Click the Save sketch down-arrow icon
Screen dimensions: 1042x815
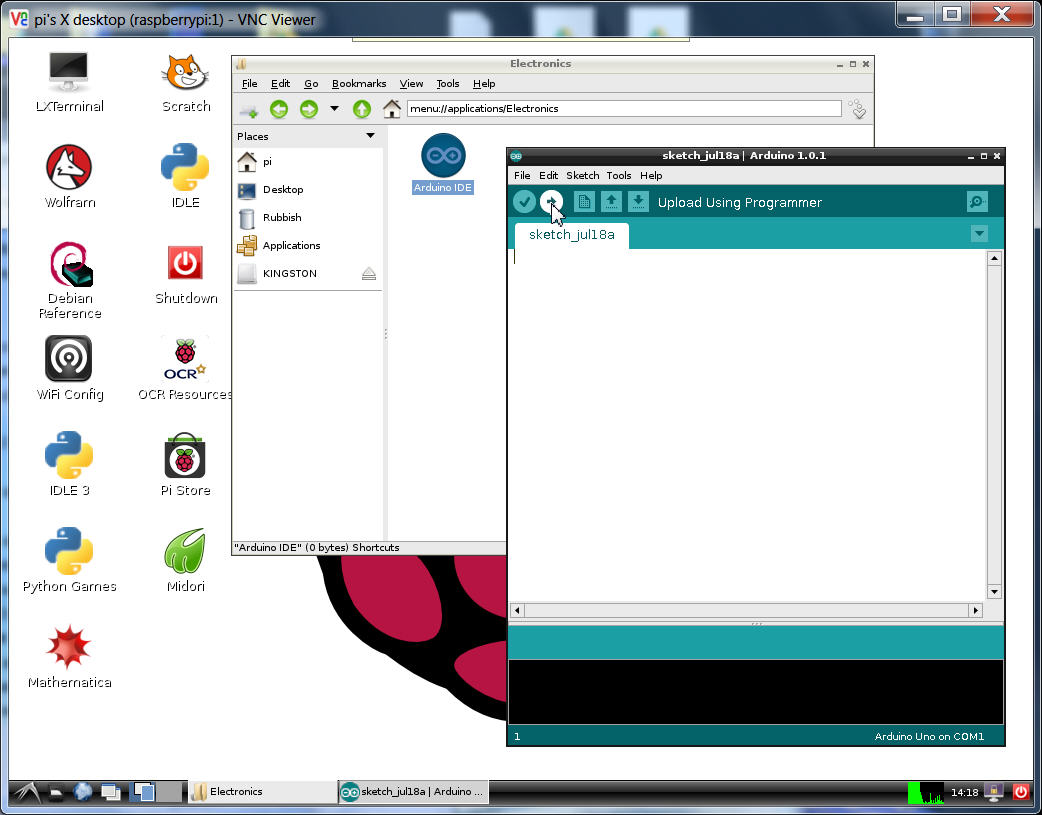tap(638, 202)
